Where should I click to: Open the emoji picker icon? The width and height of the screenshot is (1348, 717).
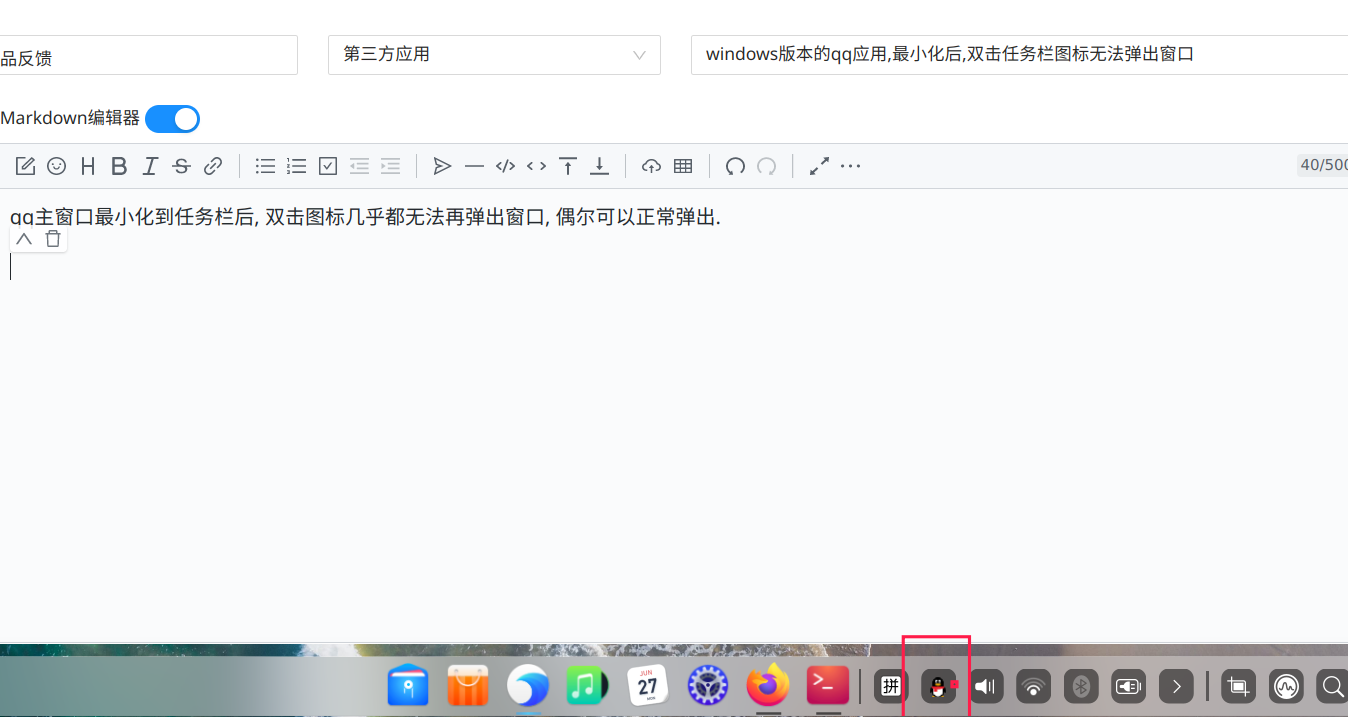pos(56,166)
